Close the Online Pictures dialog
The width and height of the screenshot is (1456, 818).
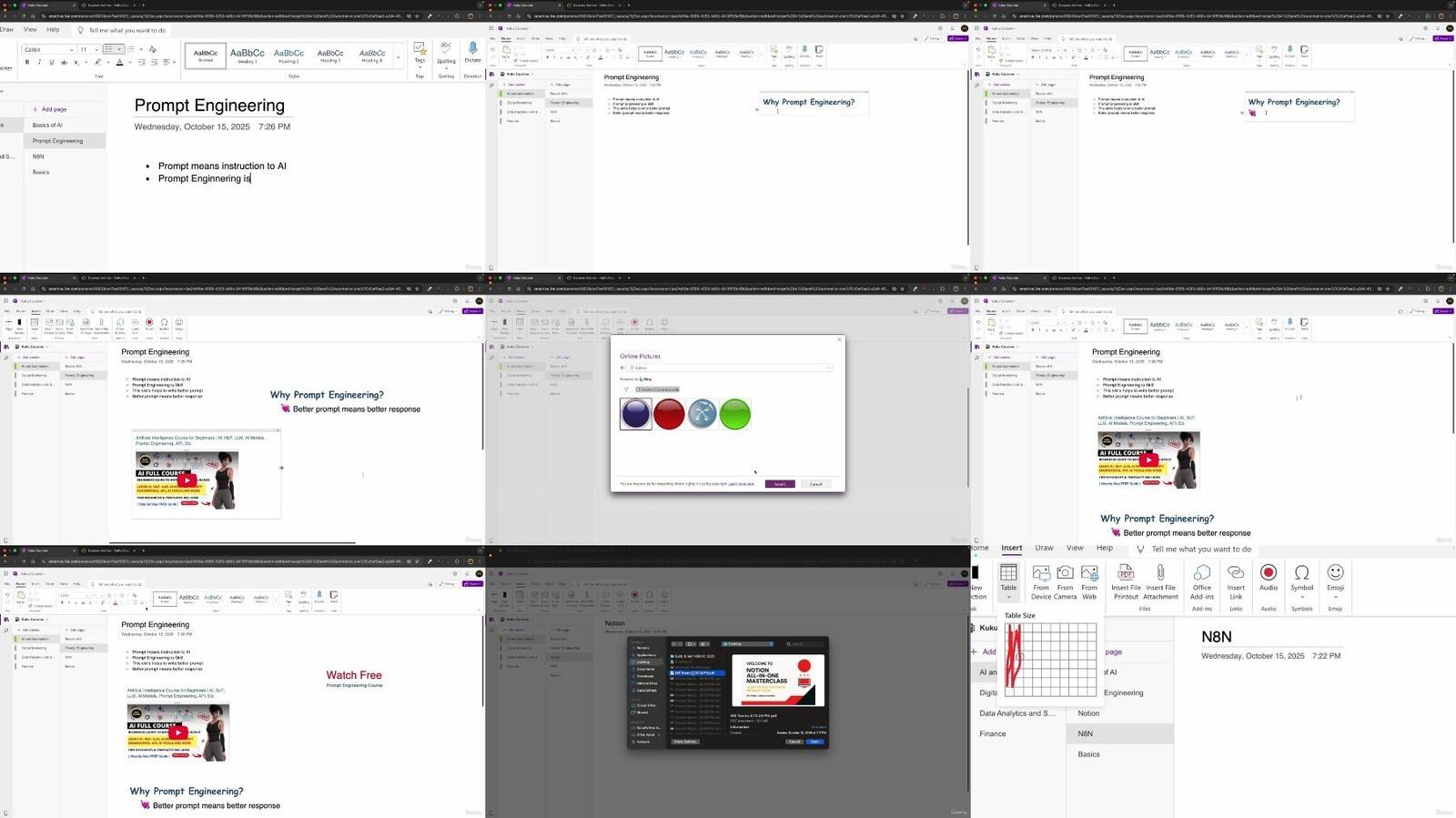click(839, 339)
